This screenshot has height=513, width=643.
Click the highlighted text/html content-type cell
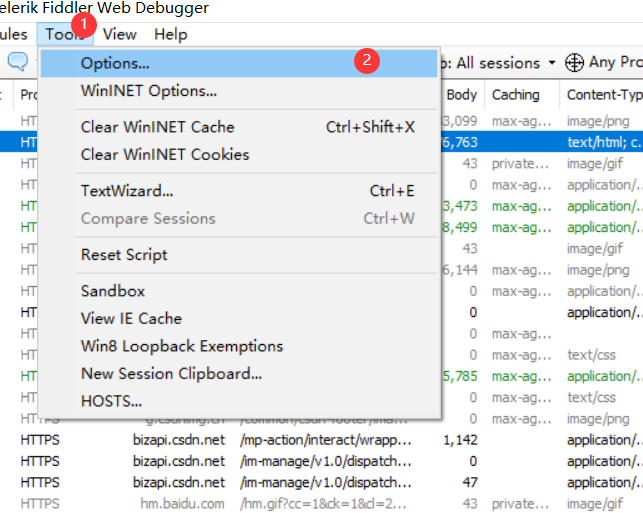pyautogui.click(x=604, y=142)
